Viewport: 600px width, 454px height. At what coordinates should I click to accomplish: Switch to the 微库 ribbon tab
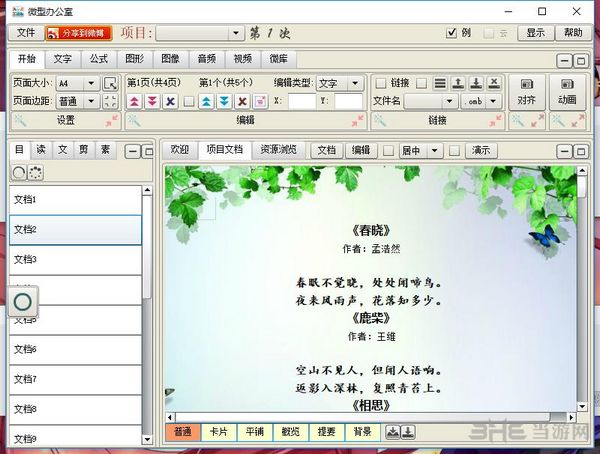(x=279, y=59)
